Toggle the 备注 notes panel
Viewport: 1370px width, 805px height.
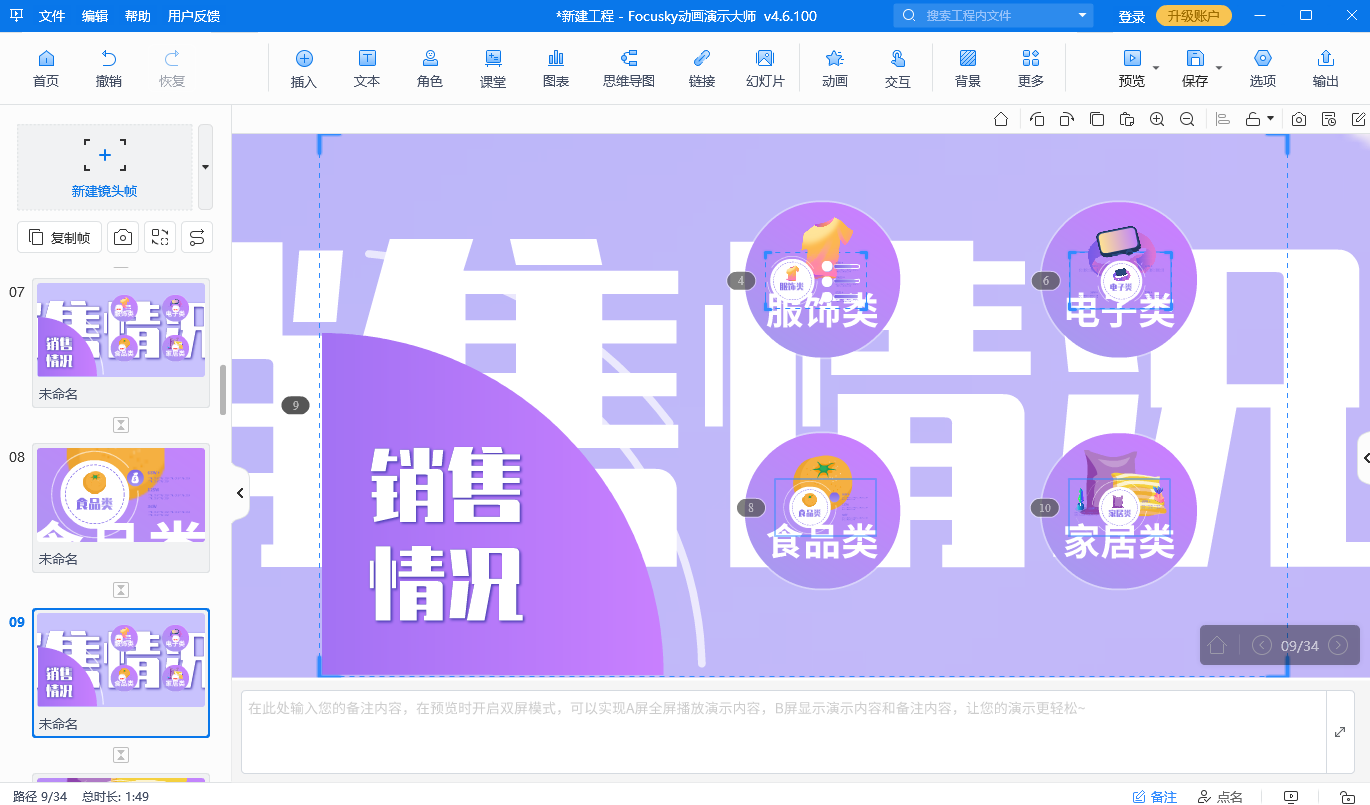pyautogui.click(x=1155, y=797)
